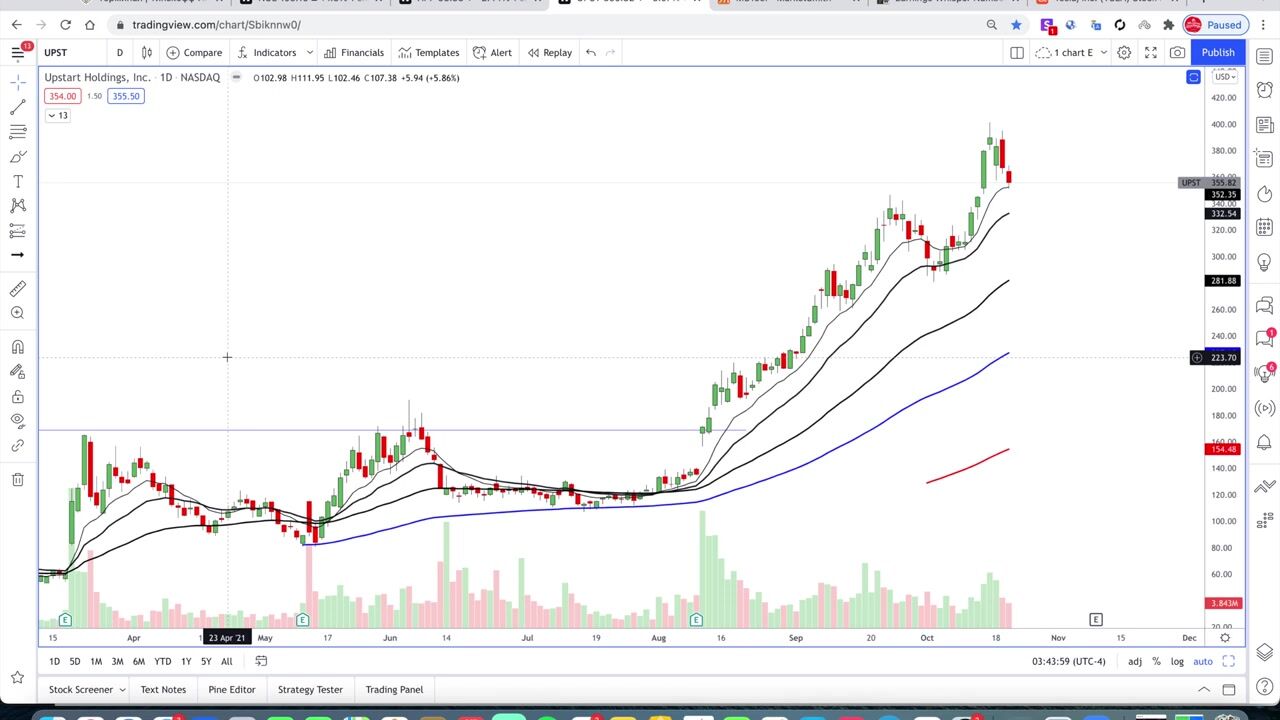Open the Ideas lightbulb panel
1280x720 pixels.
click(1264, 263)
